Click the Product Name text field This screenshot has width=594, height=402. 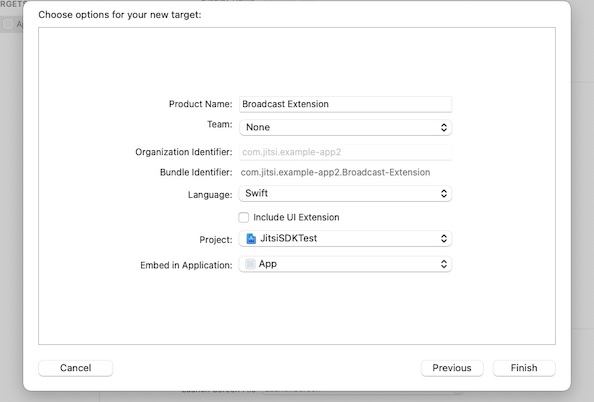point(345,104)
